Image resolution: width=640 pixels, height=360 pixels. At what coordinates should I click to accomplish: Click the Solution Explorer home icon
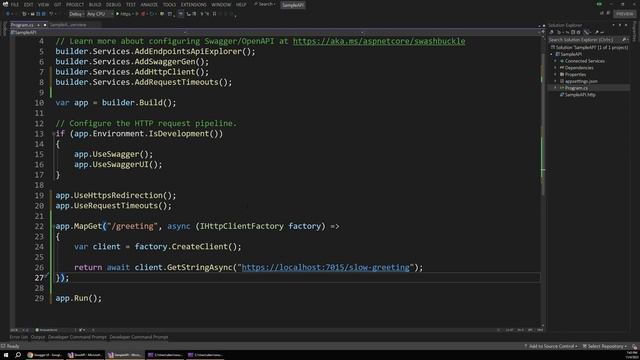(x=551, y=32)
